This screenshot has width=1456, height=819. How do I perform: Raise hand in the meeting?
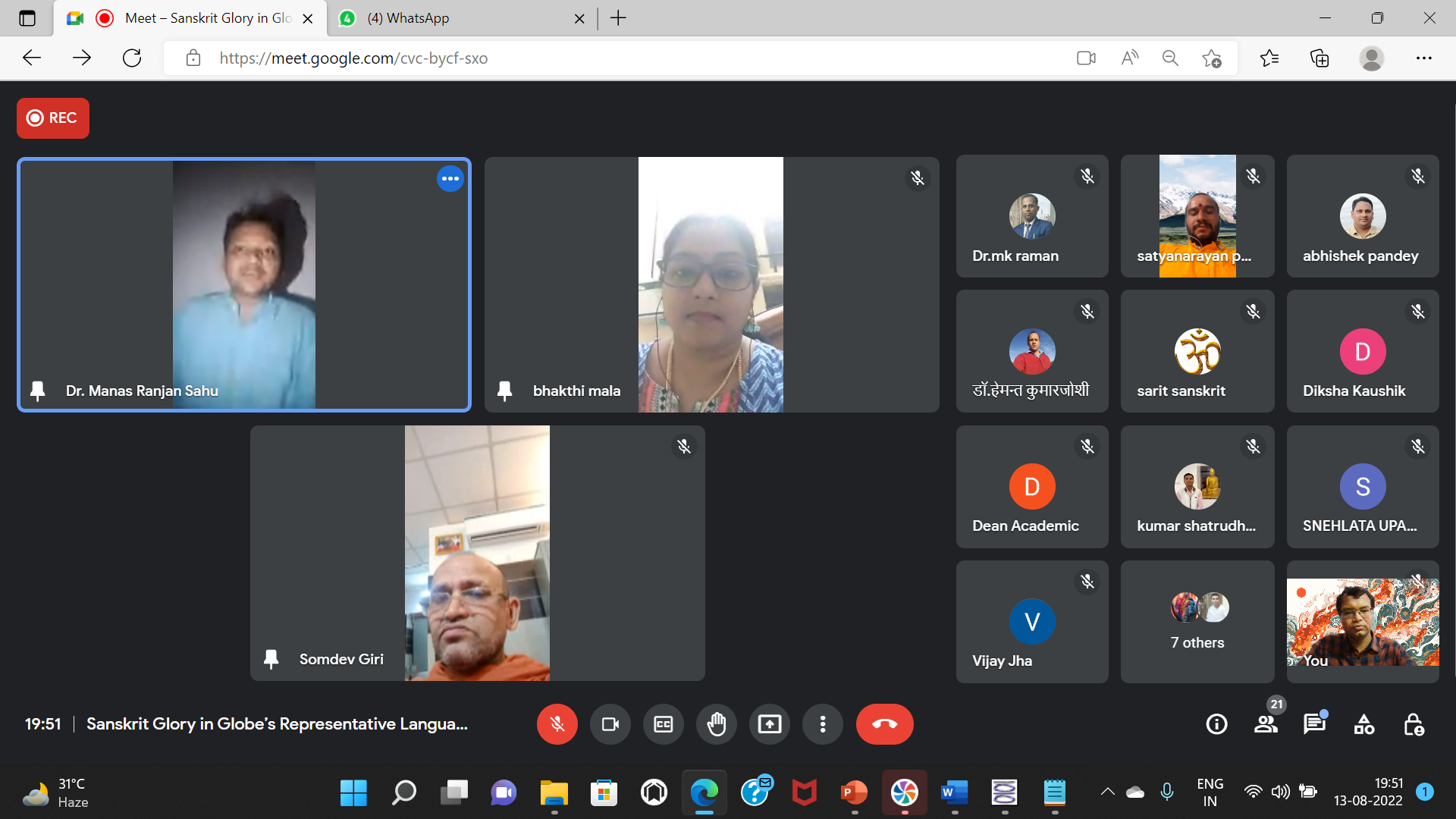click(x=716, y=724)
